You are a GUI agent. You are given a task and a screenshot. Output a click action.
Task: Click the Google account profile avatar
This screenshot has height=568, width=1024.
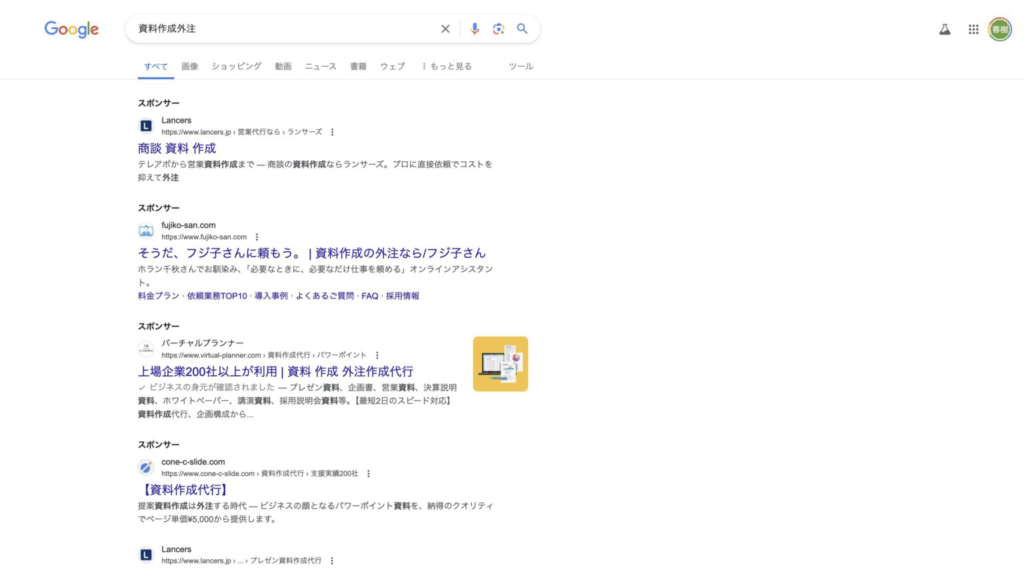(x=1000, y=30)
